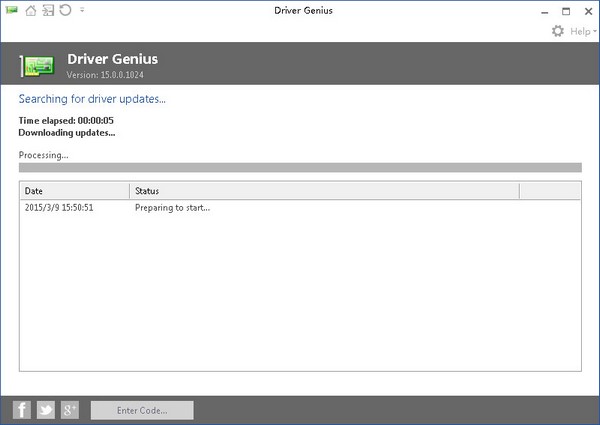This screenshot has height=425, width=600.
Task: Click the Enter Code... button
Action: [142, 410]
